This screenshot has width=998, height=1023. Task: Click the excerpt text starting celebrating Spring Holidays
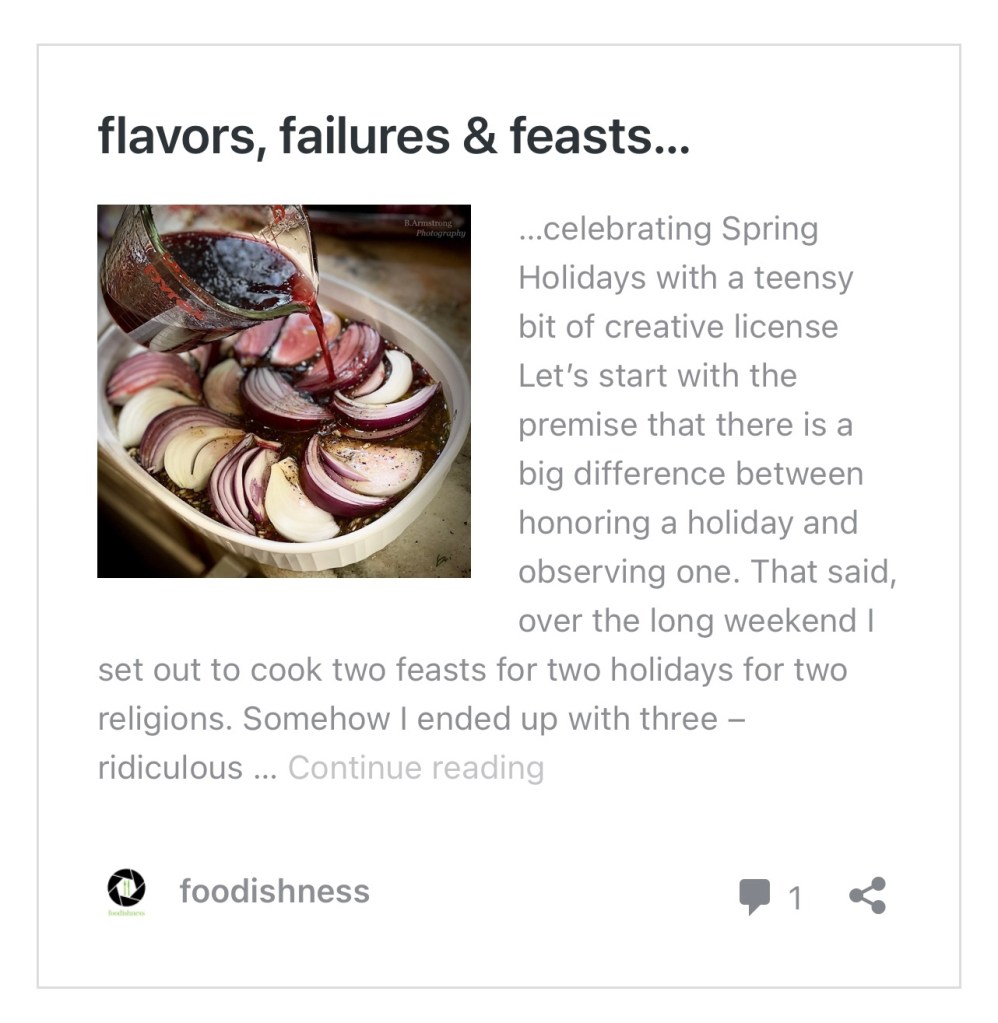pyautogui.click(x=667, y=229)
